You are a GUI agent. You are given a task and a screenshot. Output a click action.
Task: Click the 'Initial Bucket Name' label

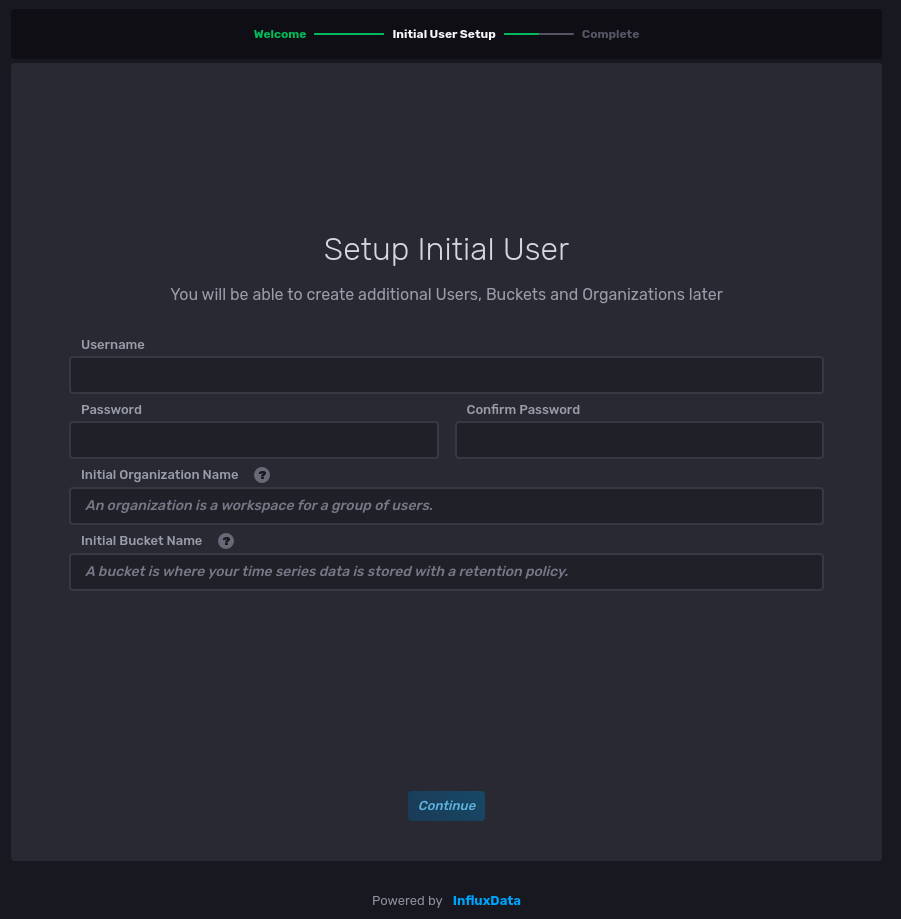tap(141, 541)
